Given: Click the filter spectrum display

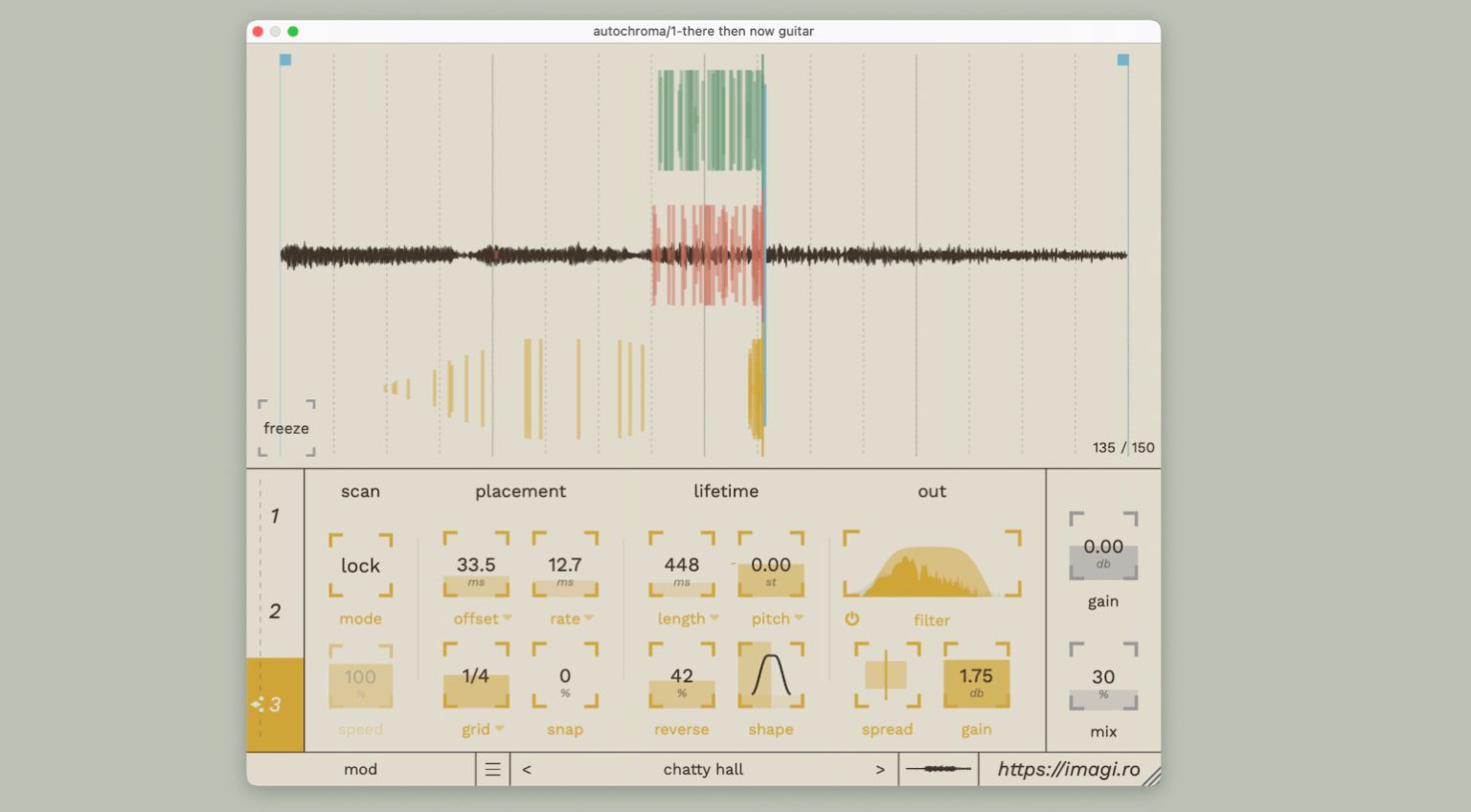Looking at the screenshot, I should coord(931,565).
